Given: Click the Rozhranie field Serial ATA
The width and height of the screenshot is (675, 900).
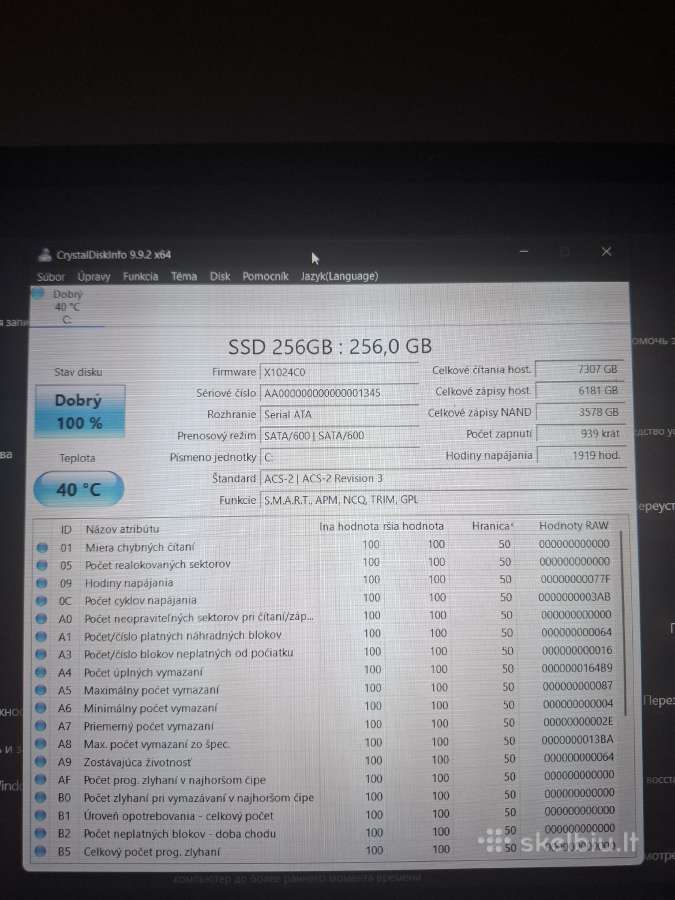Looking at the screenshot, I should click(x=339, y=414).
